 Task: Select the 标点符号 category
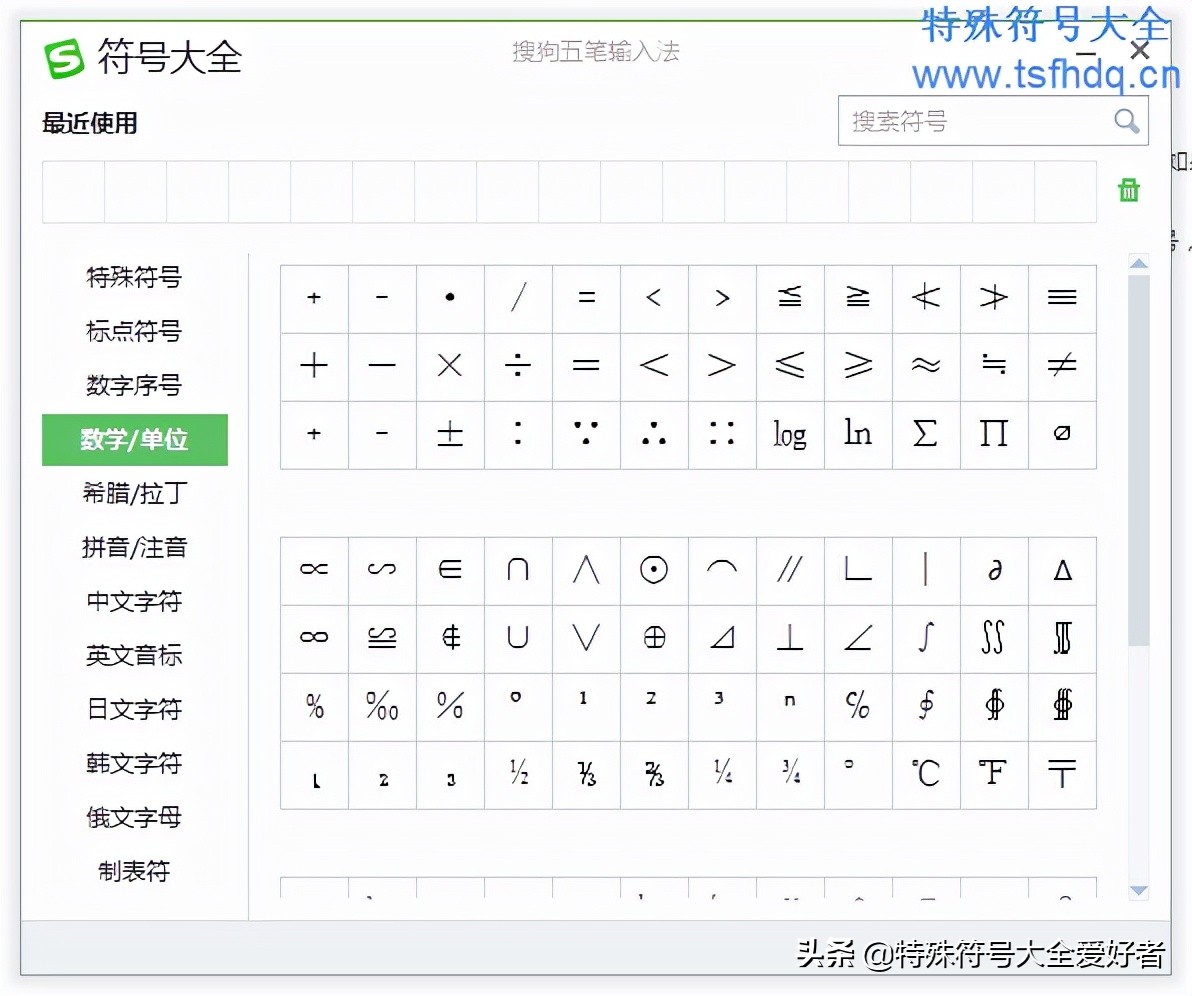[135, 332]
